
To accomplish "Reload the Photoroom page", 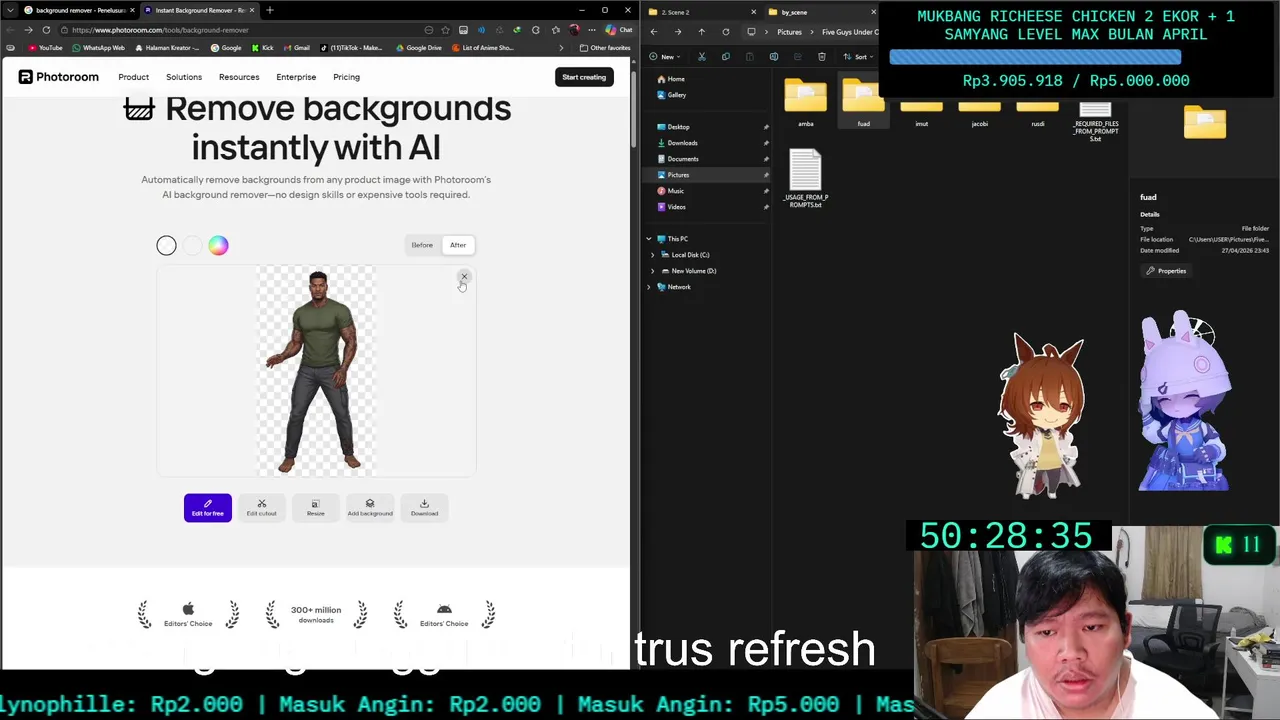I will click(x=46, y=30).
